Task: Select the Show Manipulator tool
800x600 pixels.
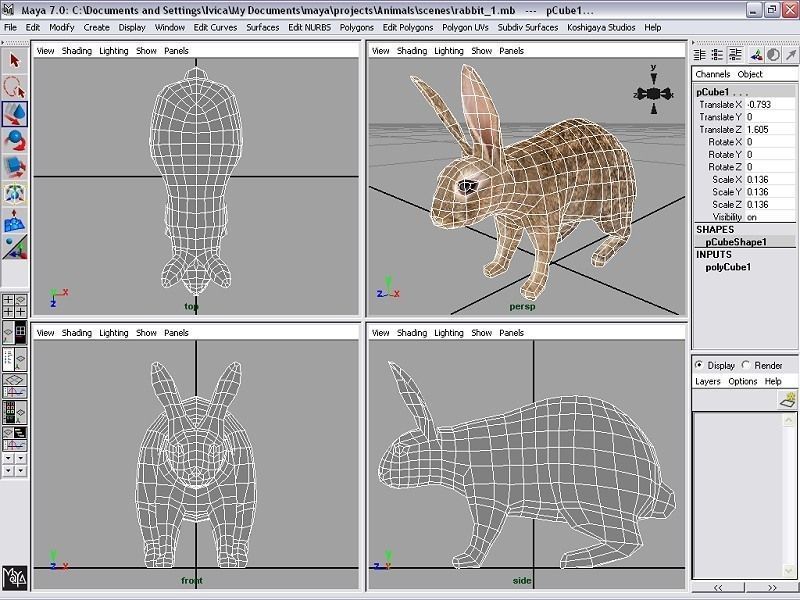Action: [x=14, y=247]
